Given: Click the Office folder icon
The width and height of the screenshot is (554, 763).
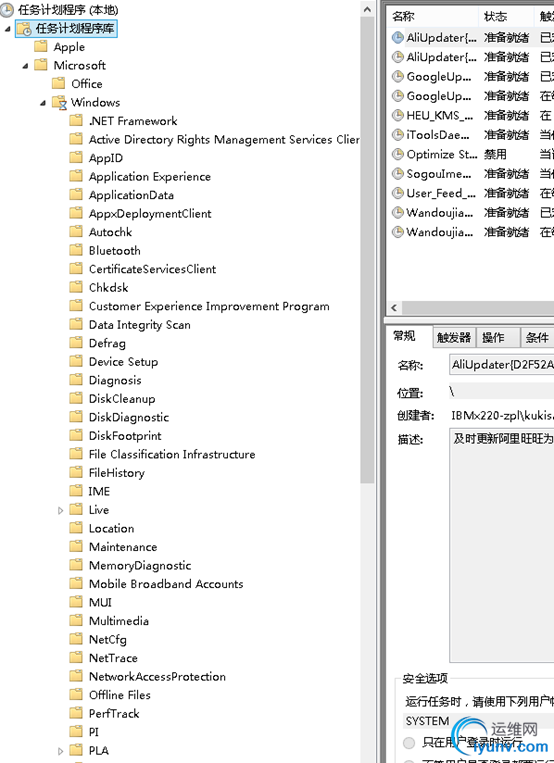Looking at the screenshot, I should [x=58, y=84].
